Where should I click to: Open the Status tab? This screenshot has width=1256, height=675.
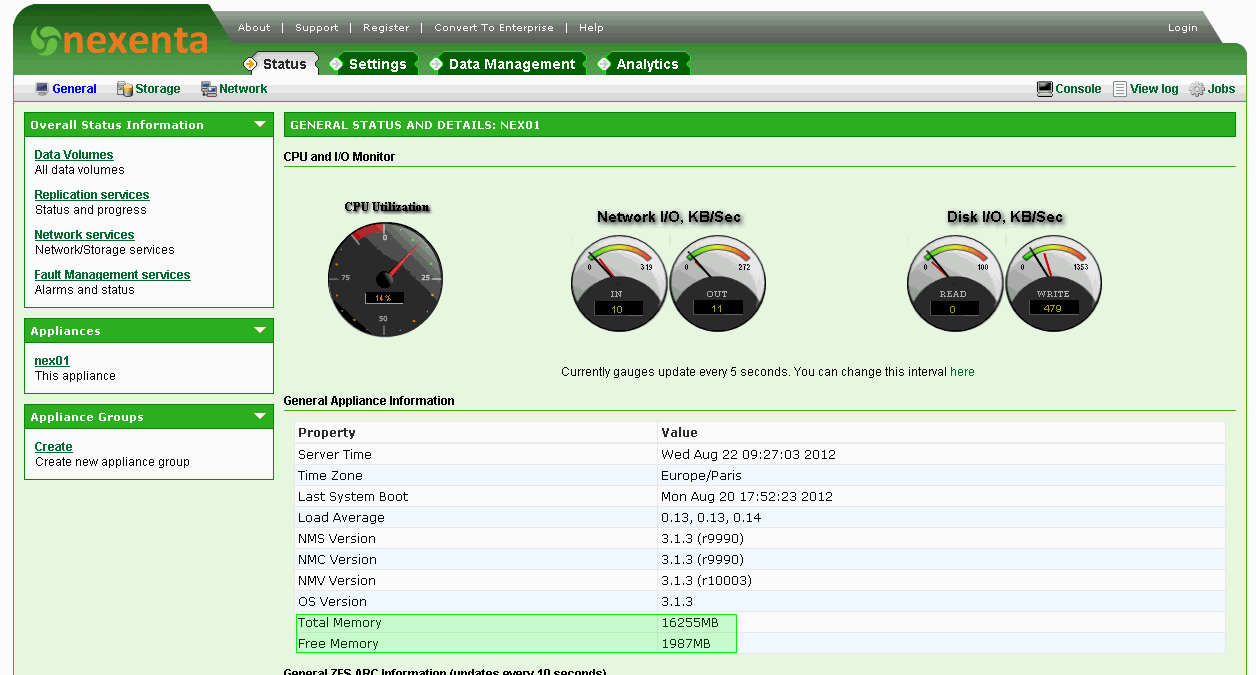point(285,64)
